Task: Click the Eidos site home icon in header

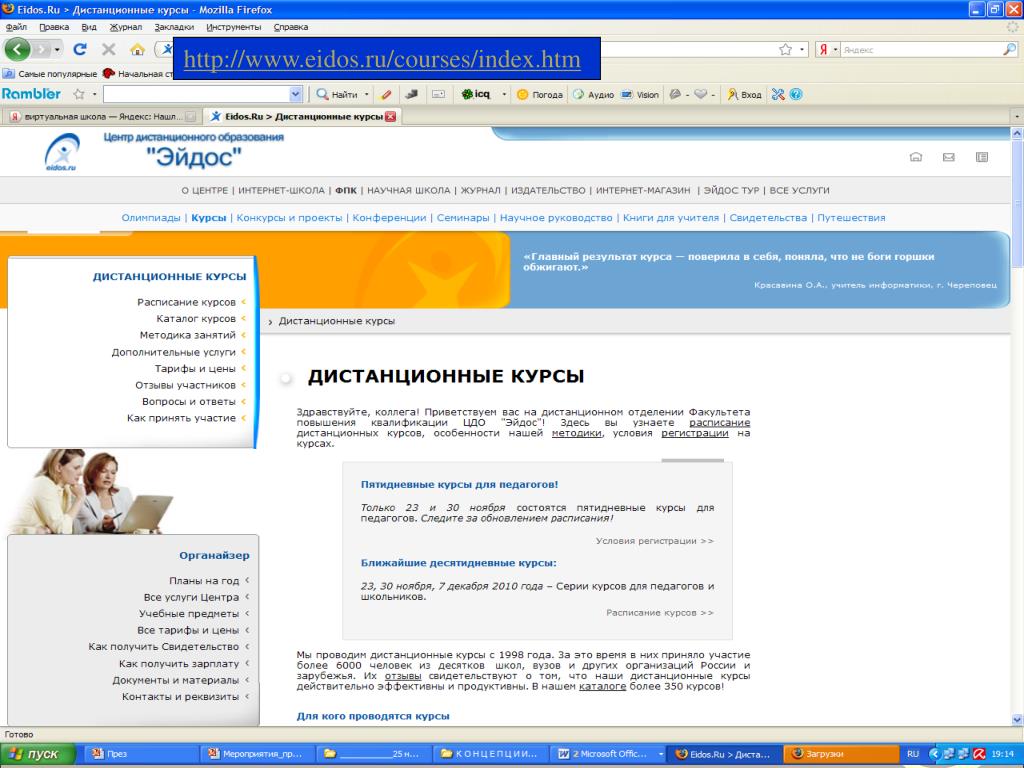Action: coord(916,157)
